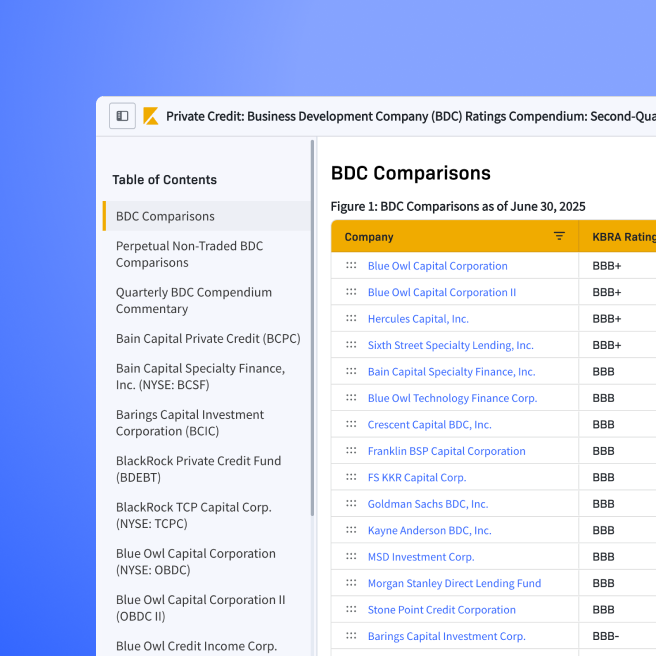Viewport: 656px width, 656px height.
Task: Grab the drag handle for Blue Owl Capital Corporation
Action: [x=351, y=265]
